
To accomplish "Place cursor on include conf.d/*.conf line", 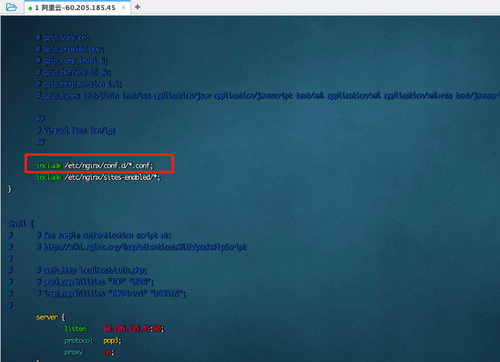I will (95, 165).
